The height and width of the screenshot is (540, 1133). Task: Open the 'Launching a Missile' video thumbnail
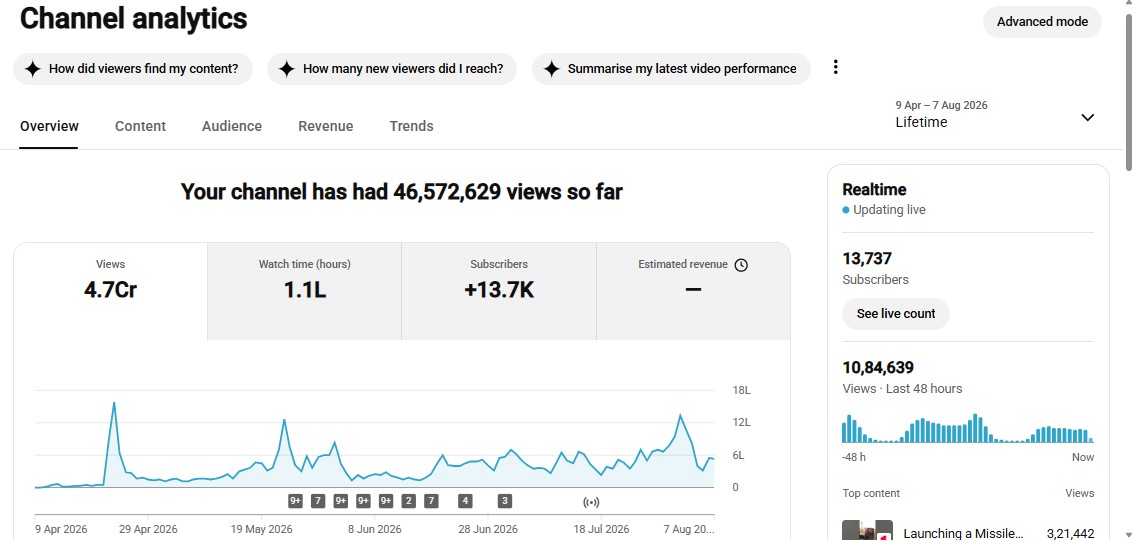868,530
